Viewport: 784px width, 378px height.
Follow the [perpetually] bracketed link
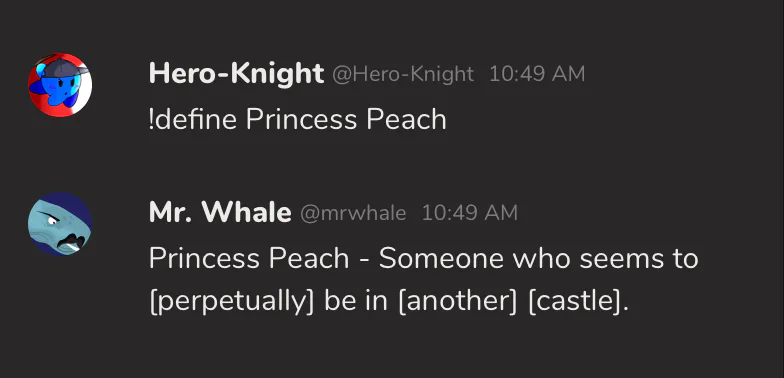click(232, 302)
